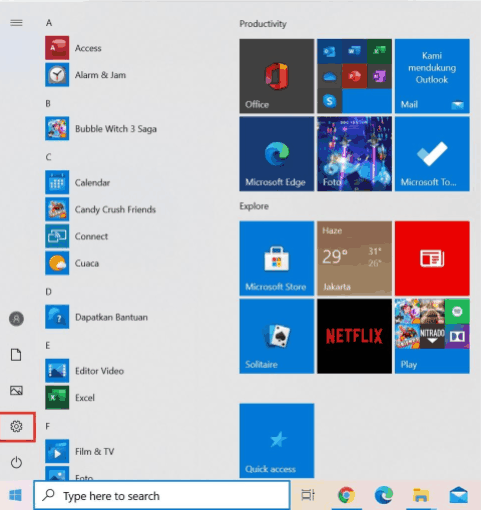Launch Candy Crush Friends

click(100, 209)
